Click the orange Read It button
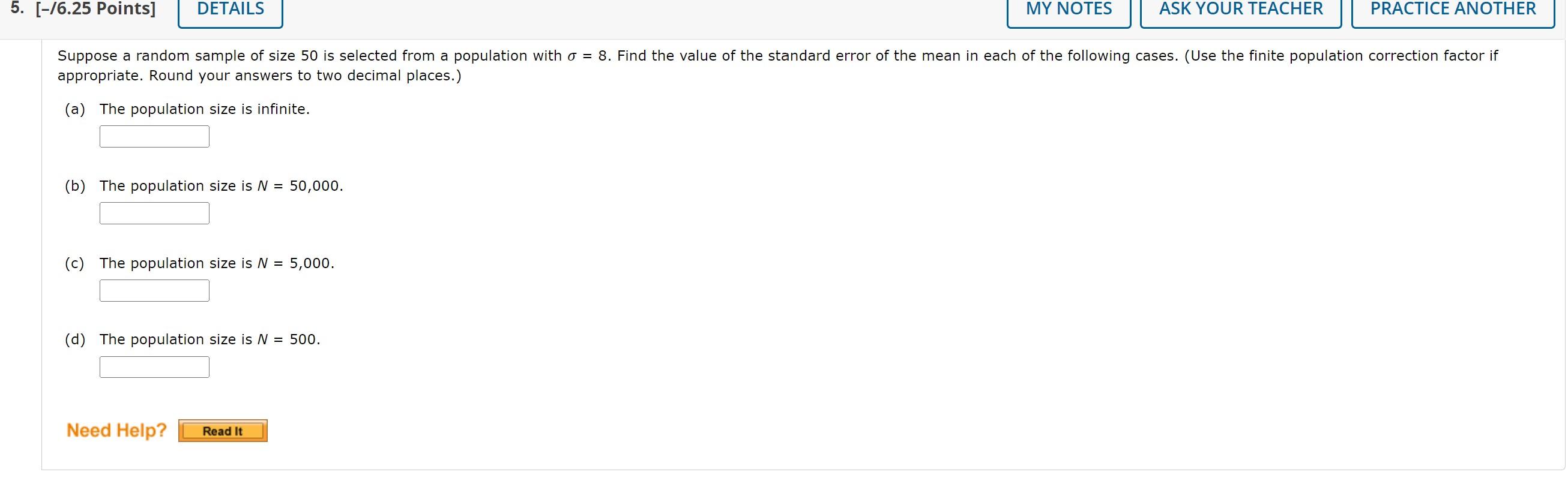Viewport: 1568px width, 481px height. [223, 431]
